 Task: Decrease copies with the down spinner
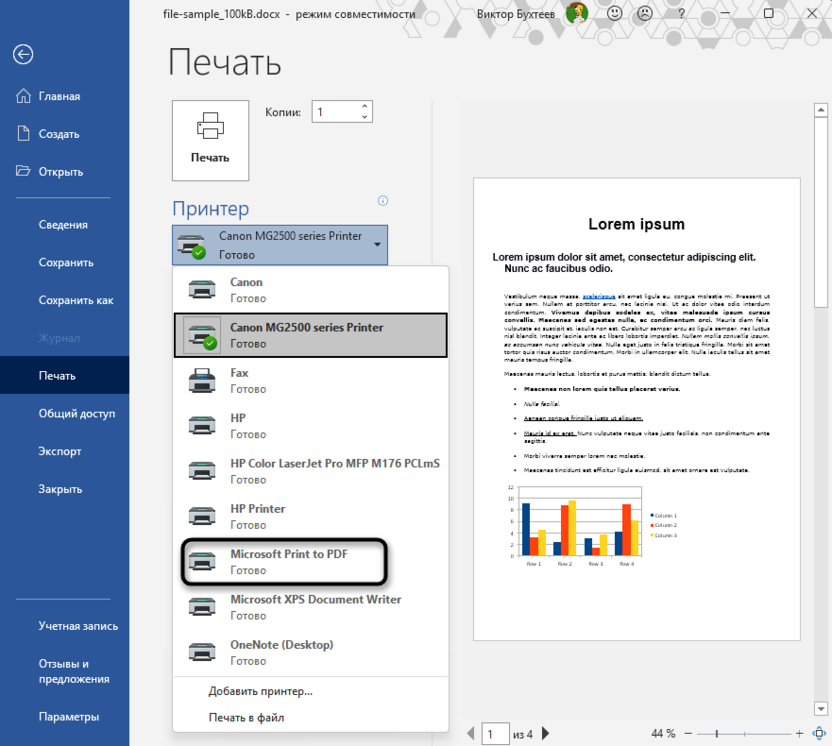(365, 117)
